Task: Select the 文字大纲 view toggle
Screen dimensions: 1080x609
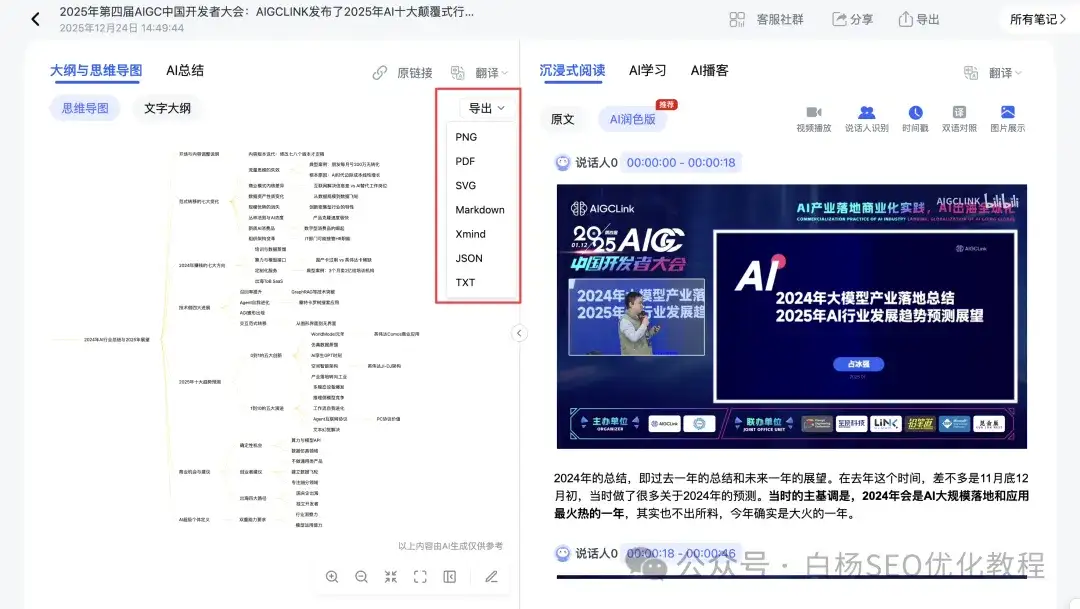Action: point(167,108)
